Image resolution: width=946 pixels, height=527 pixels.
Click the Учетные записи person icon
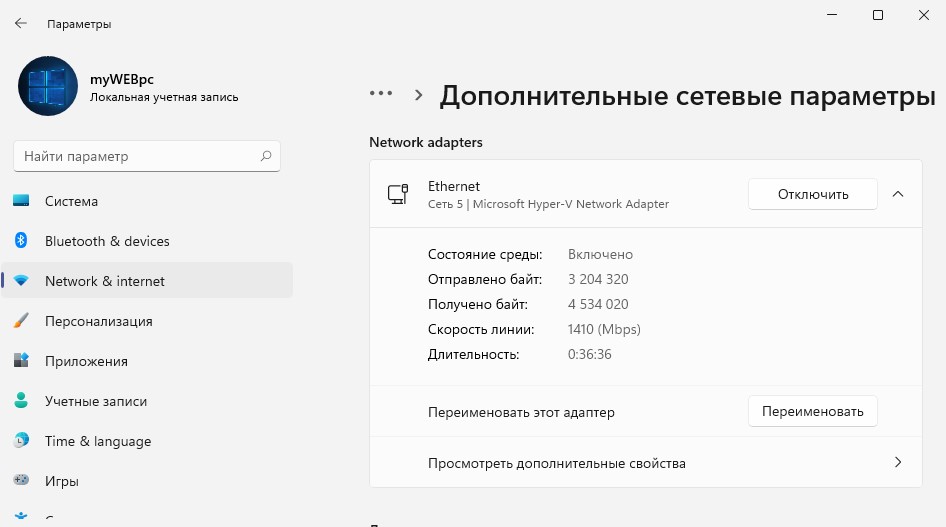coord(21,400)
